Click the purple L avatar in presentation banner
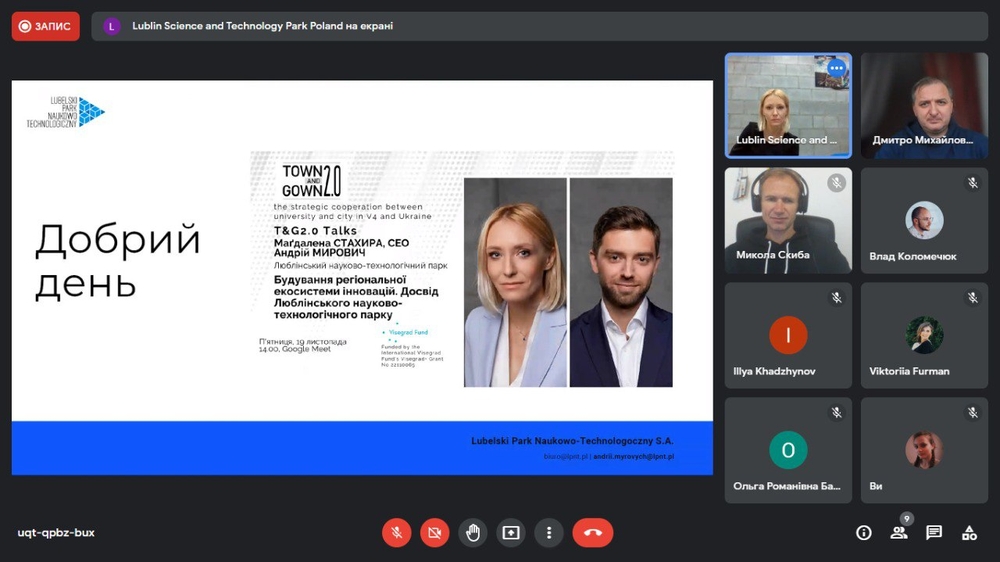The width and height of the screenshot is (1000, 562). click(112, 26)
